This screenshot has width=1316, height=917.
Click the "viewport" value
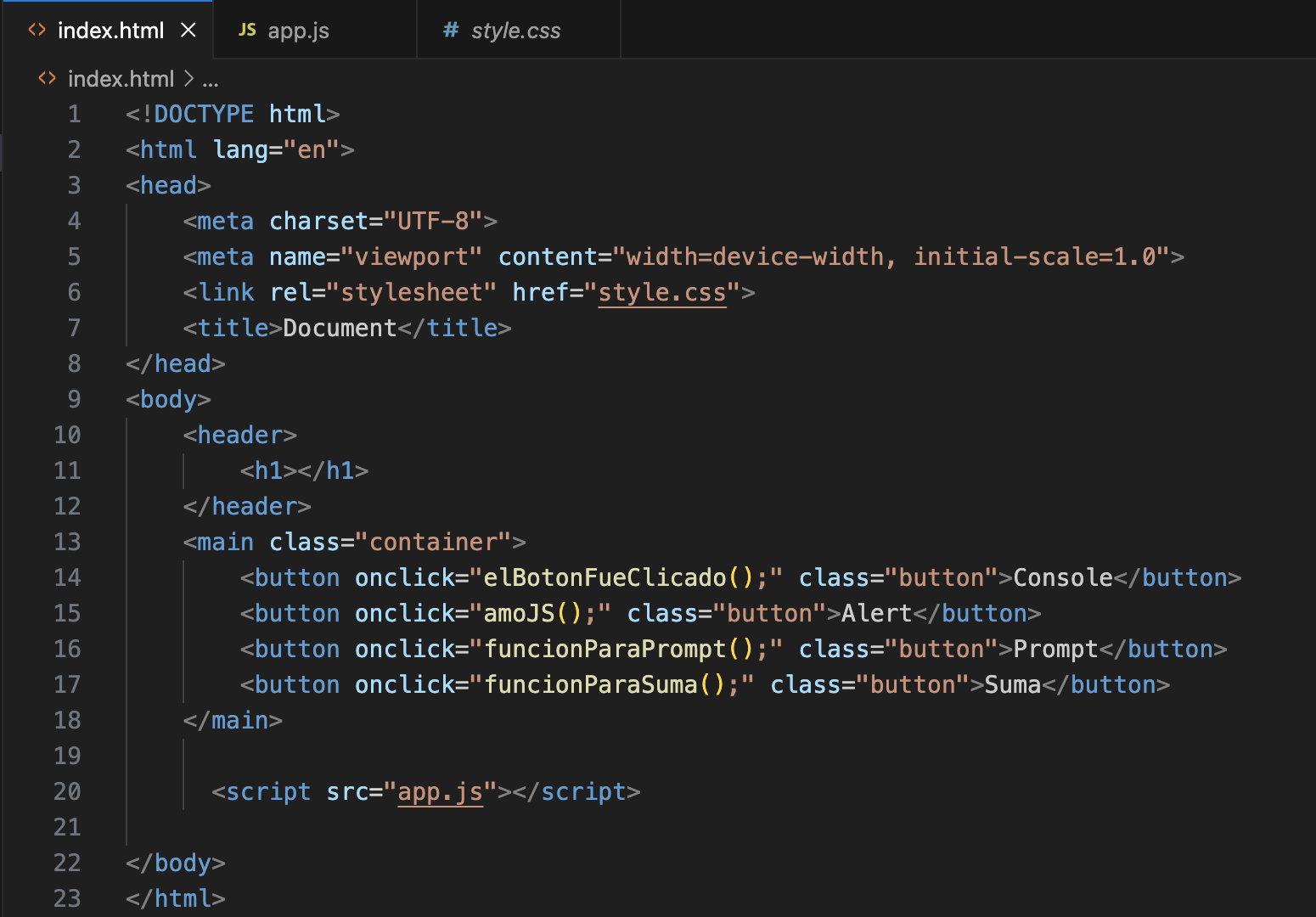click(x=412, y=257)
